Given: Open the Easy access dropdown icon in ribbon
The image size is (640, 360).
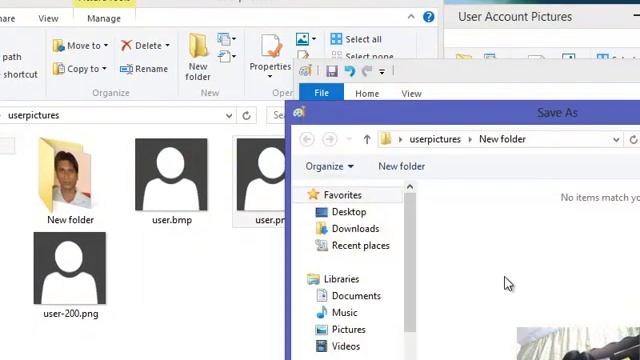Looking at the screenshot, I should [227, 56].
